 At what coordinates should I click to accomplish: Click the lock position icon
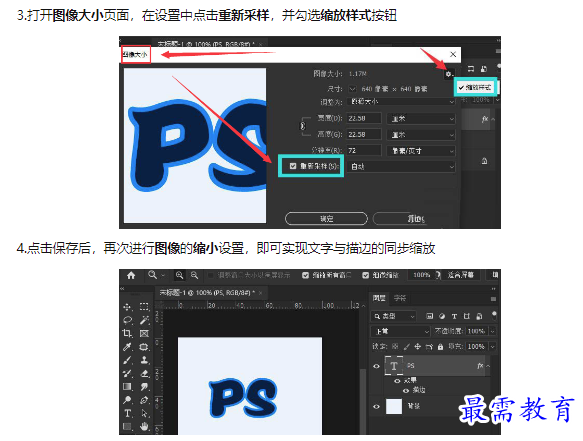click(x=418, y=347)
